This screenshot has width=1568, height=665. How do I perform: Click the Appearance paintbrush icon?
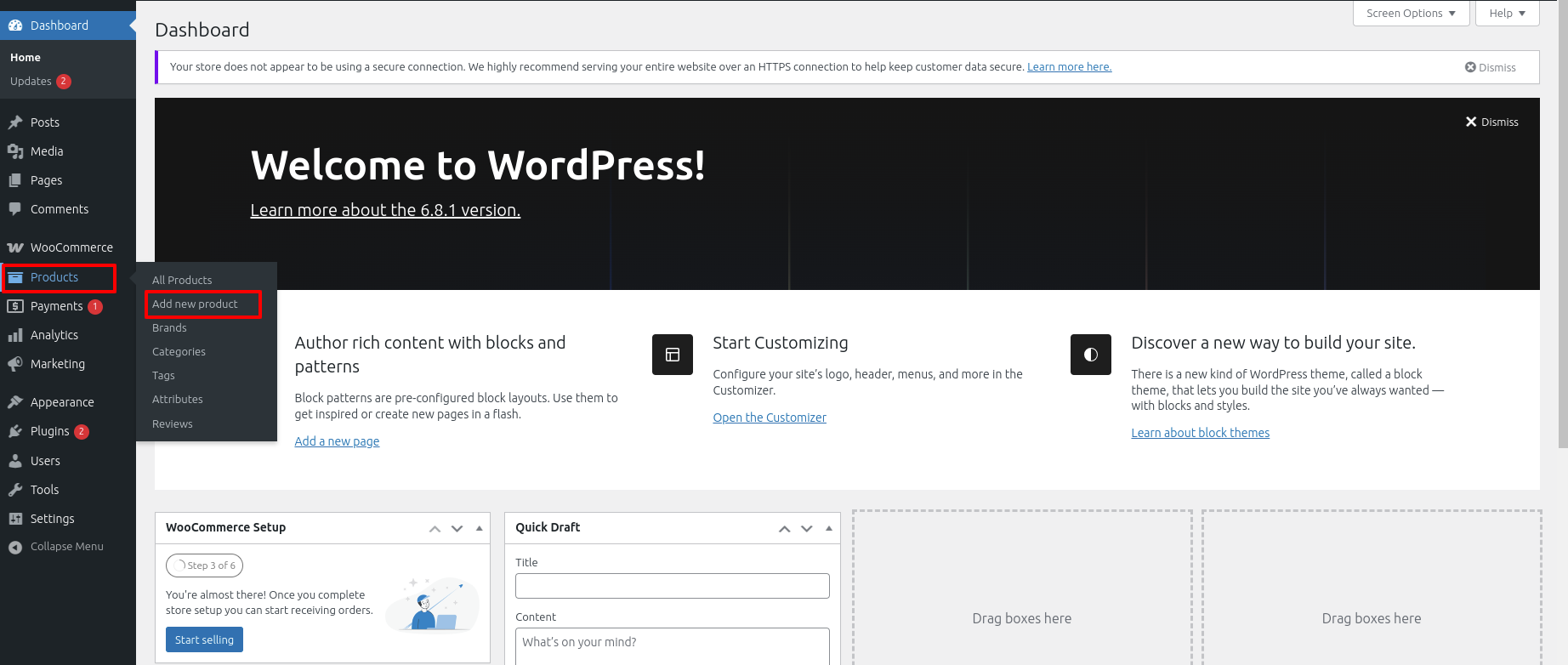pos(15,402)
